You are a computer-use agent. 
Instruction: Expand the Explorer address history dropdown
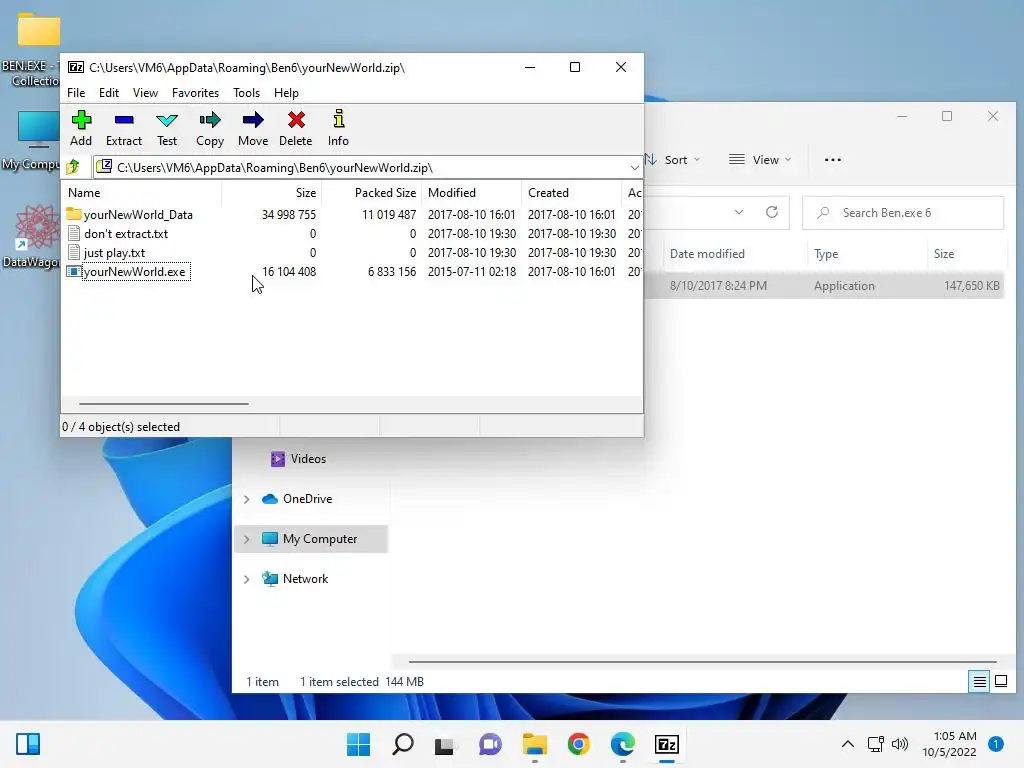coord(739,212)
